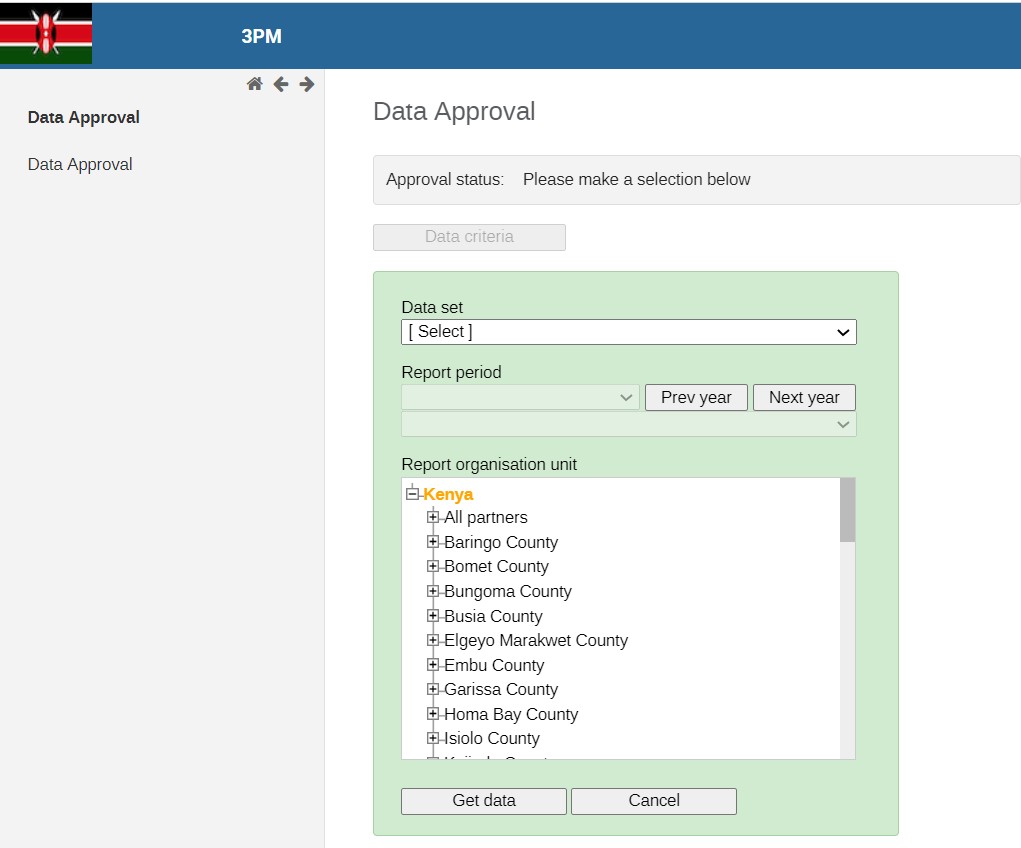Click the Cancel button
This screenshot has width=1021, height=848.
point(654,801)
